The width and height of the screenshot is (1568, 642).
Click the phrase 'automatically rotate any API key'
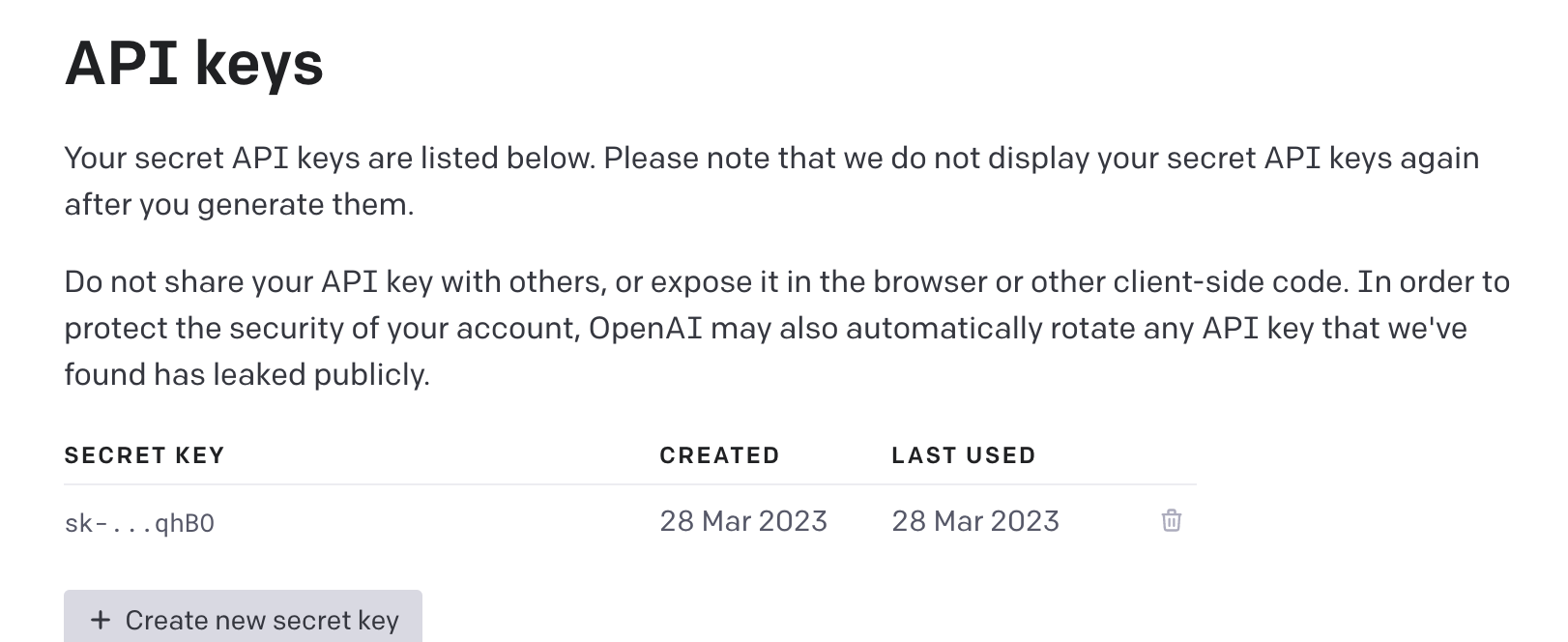point(1080,328)
